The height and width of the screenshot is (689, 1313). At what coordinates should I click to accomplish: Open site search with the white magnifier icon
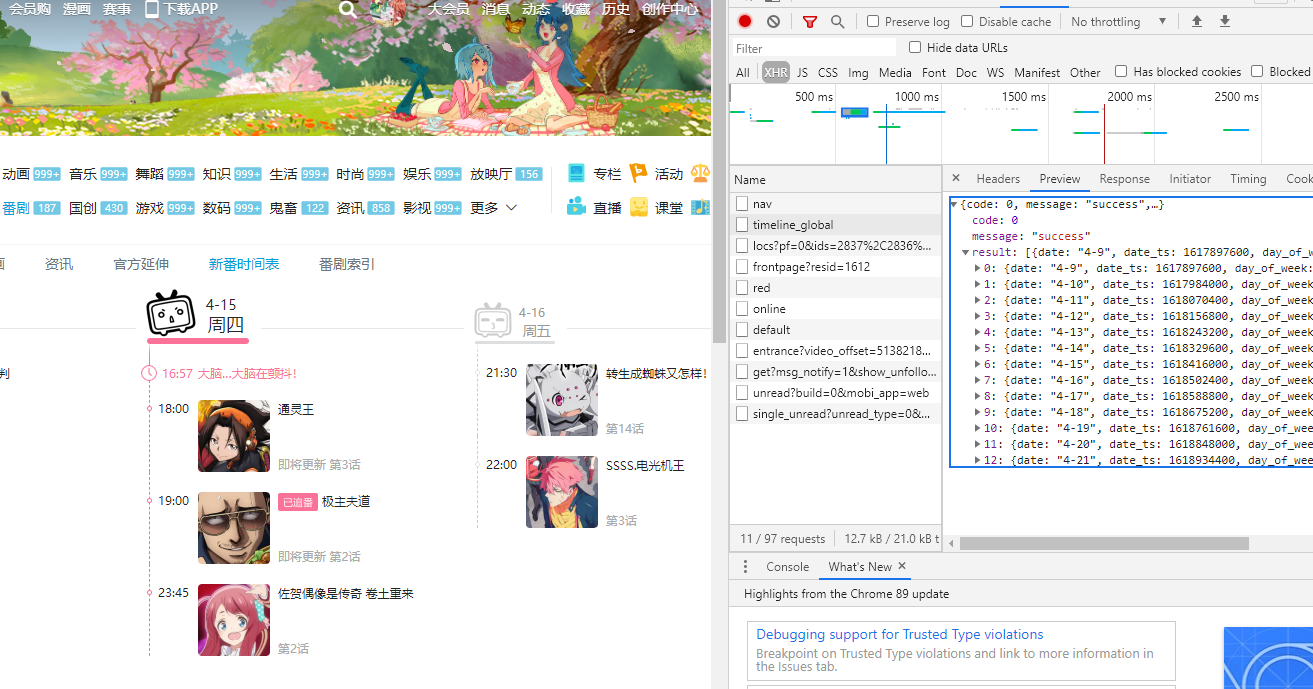click(347, 9)
